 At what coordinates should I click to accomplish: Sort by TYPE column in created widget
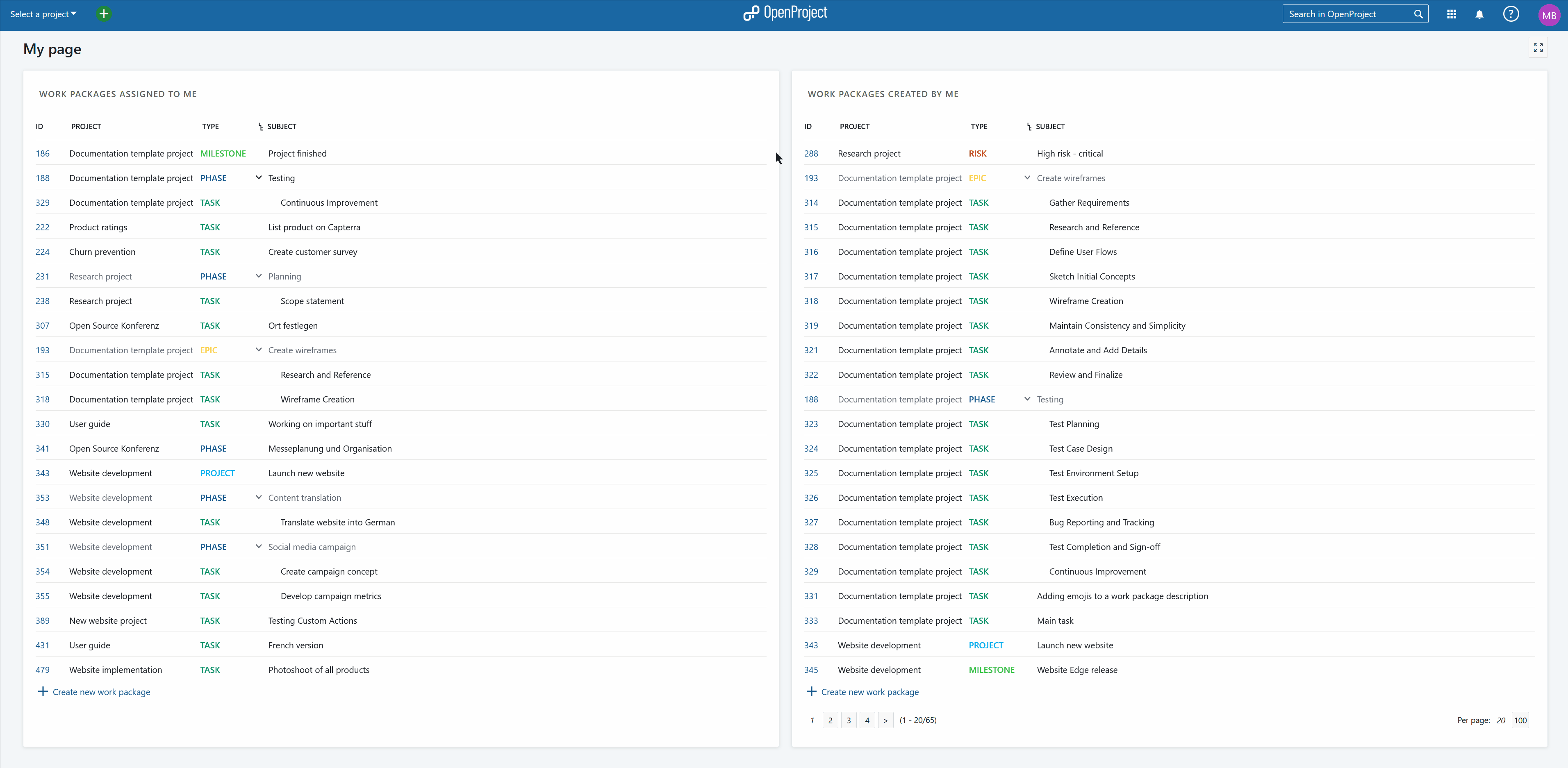pos(979,127)
